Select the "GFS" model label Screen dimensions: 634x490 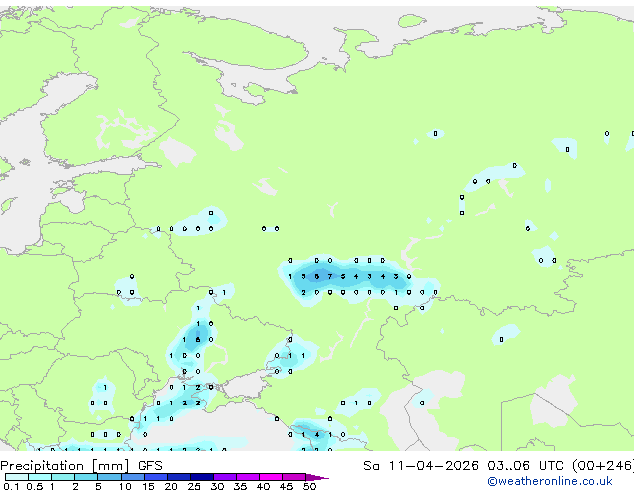point(150,466)
